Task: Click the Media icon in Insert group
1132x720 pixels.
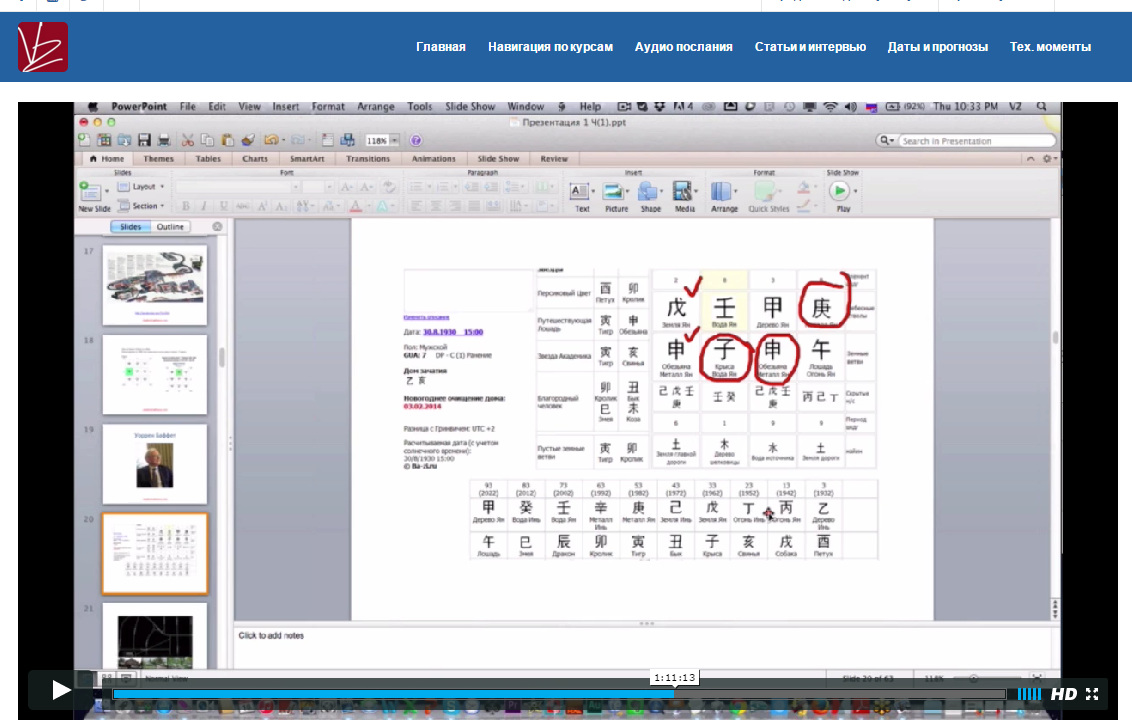Action: tap(684, 192)
